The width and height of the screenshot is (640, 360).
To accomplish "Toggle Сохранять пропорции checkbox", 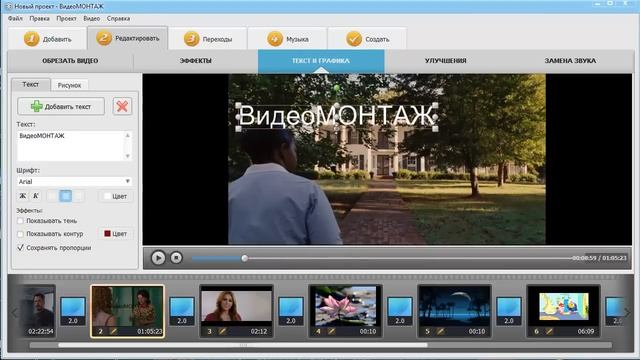I will tap(20, 248).
